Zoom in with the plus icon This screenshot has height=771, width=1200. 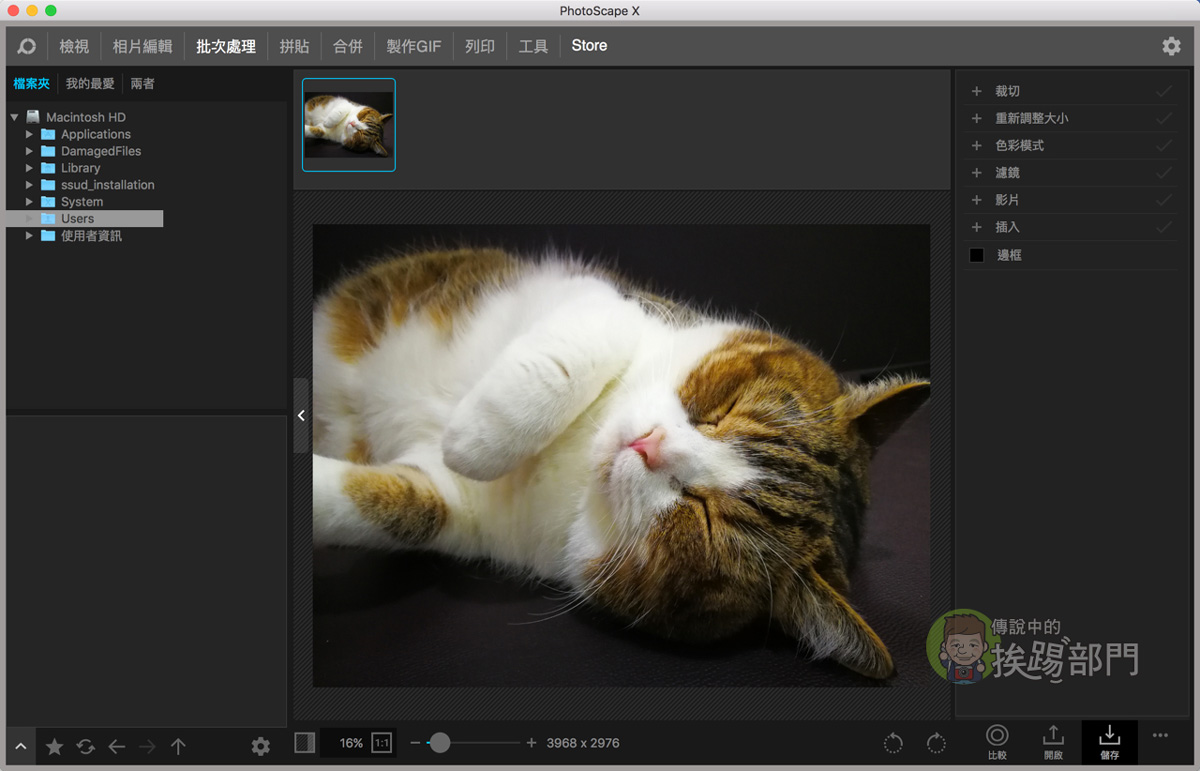(x=531, y=743)
